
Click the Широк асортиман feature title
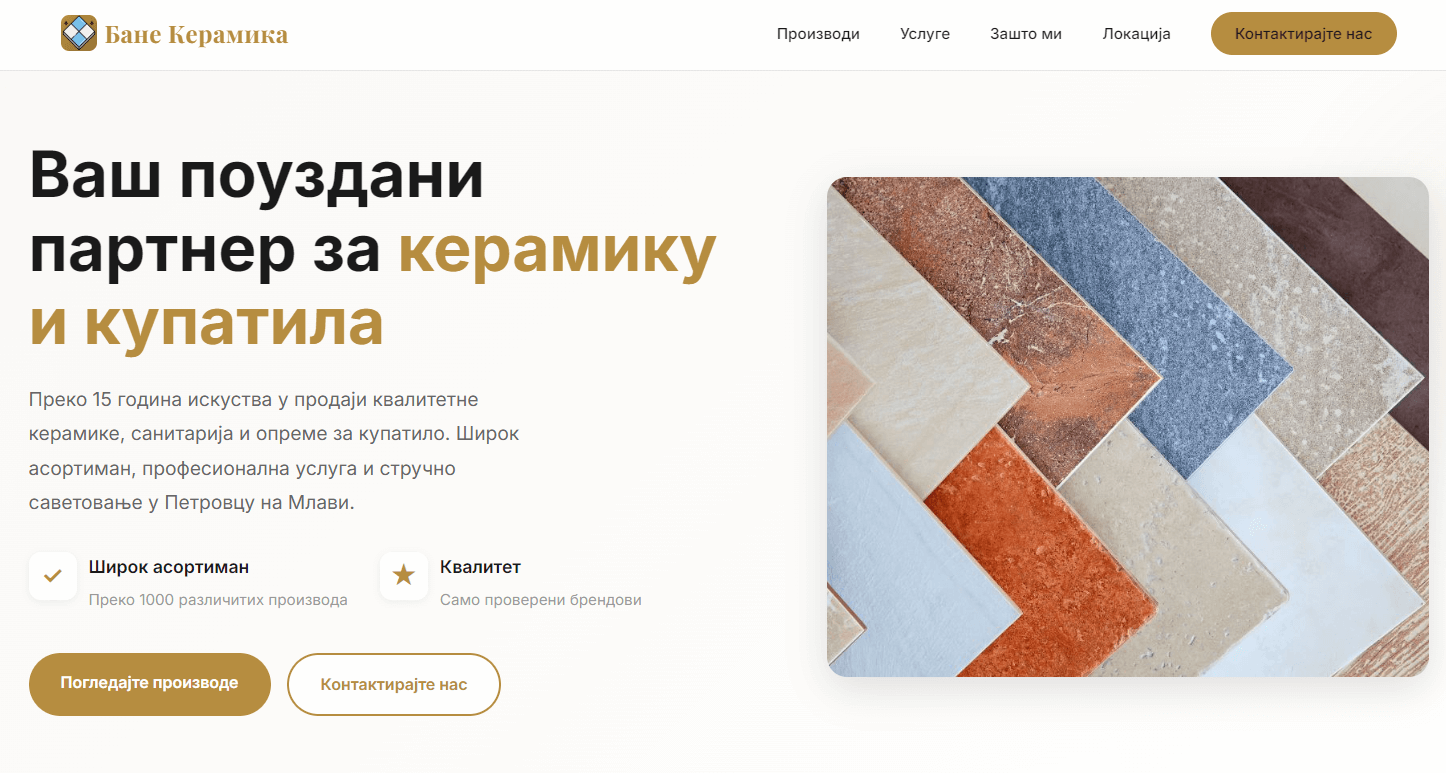(x=169, y=567)
